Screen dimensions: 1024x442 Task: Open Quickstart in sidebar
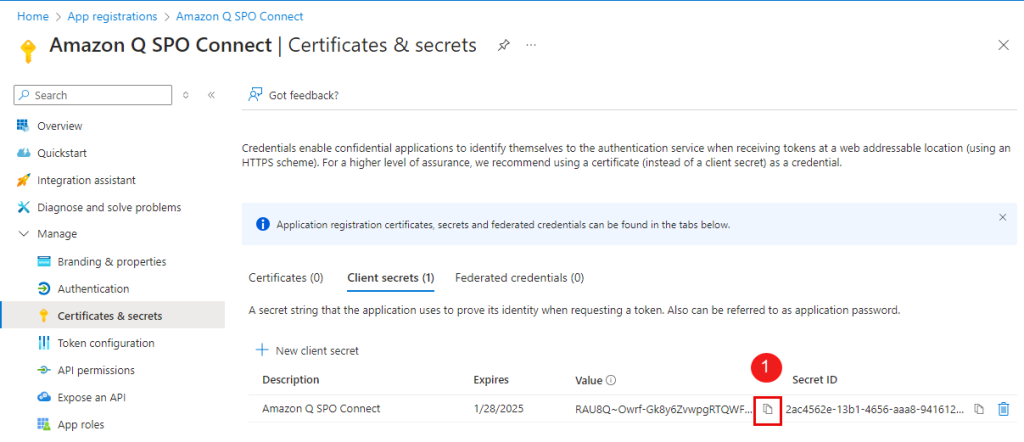click(x=62, y=153)
